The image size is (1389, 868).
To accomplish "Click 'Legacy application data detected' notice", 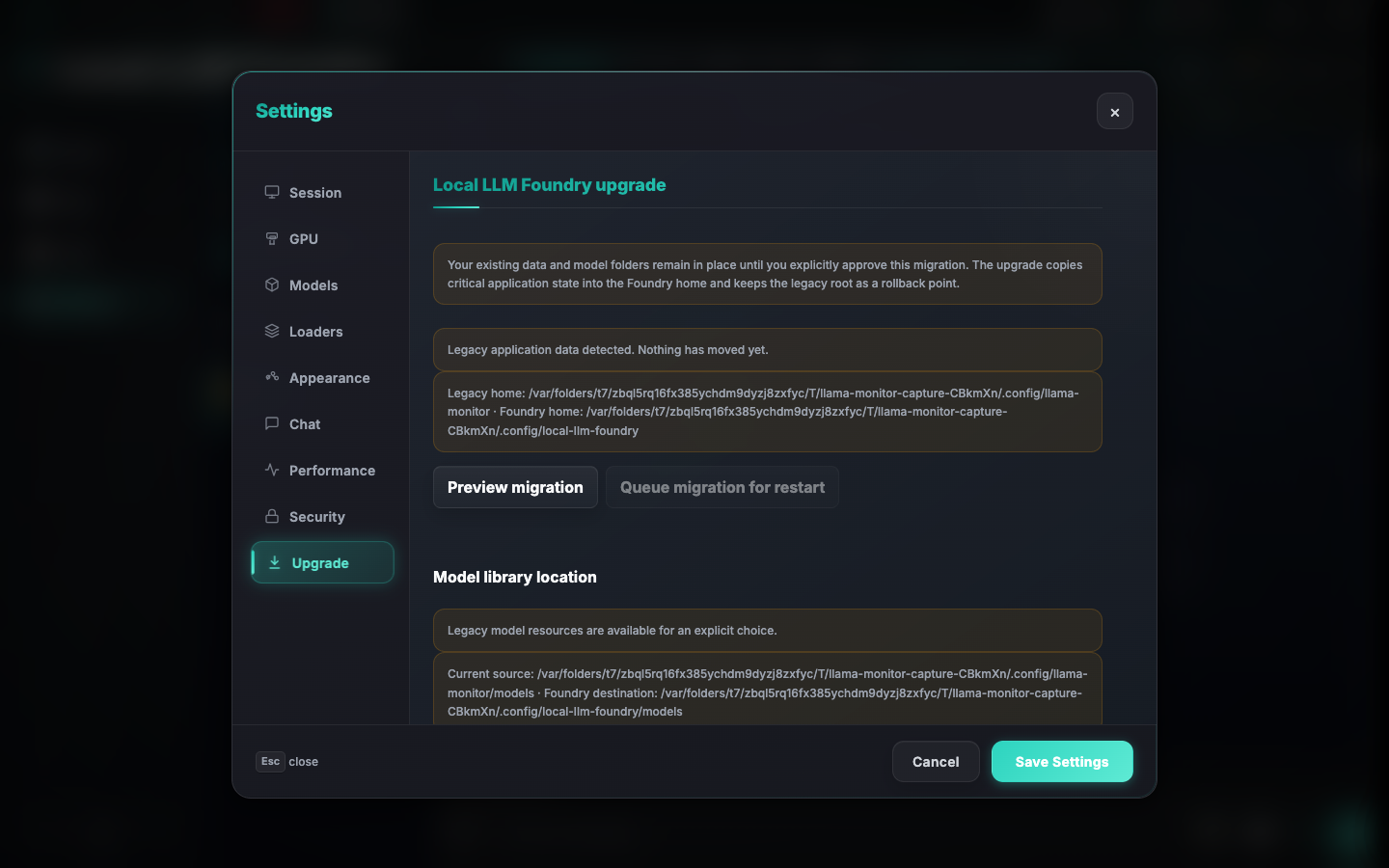I will [768, 349].
